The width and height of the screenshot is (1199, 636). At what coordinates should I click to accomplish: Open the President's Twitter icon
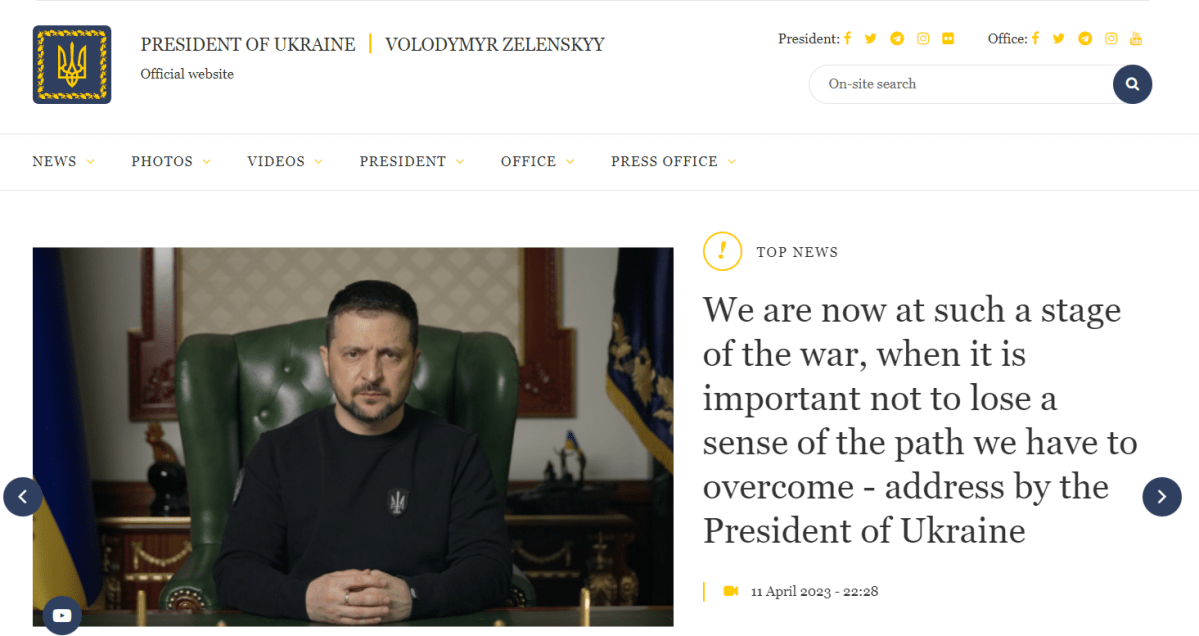pos(870,38)
